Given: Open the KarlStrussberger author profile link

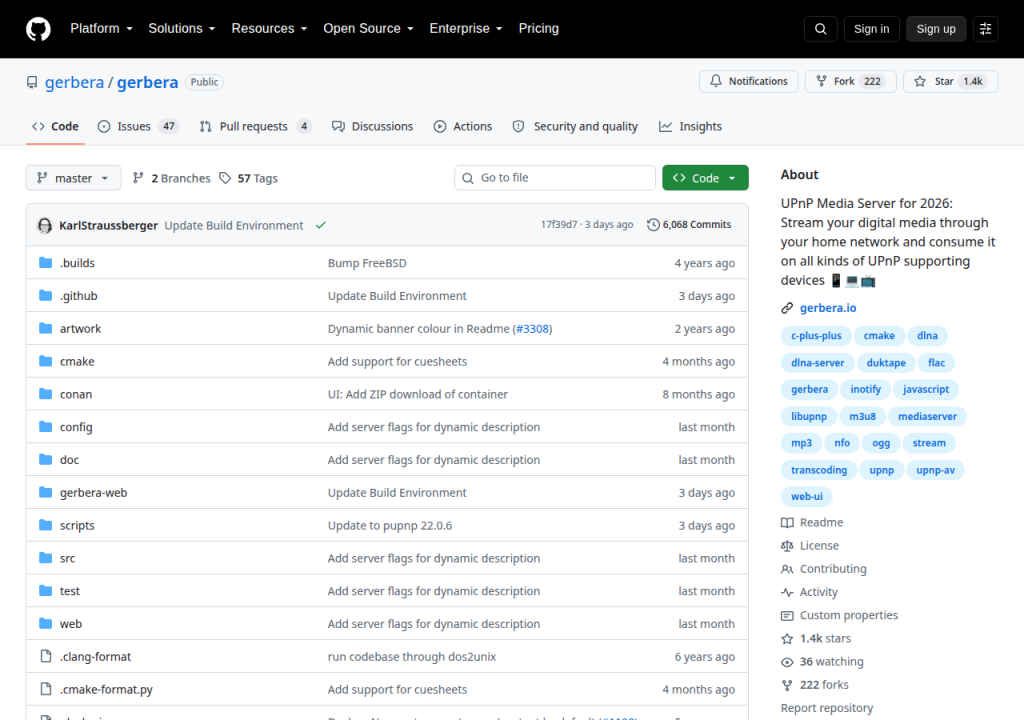Looking at the screenshot, I should [108, 225].
